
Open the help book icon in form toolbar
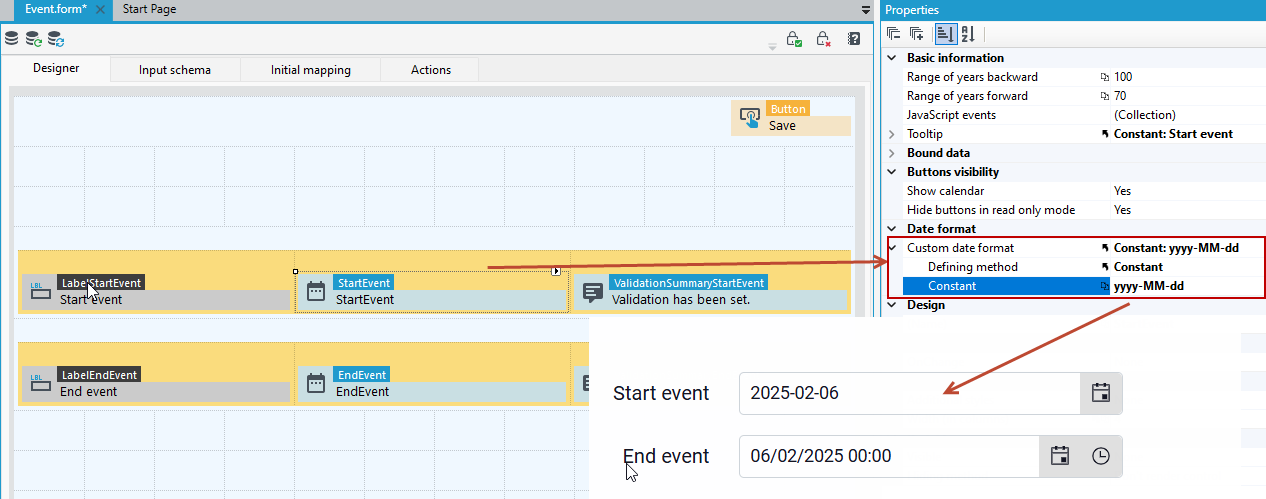pos(854,39)
